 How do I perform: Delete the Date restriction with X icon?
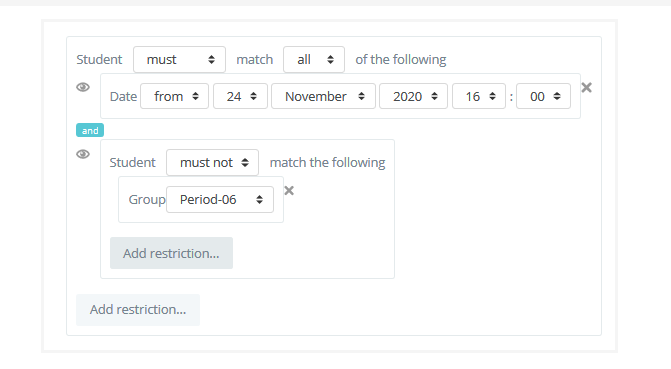pos(587,87)
